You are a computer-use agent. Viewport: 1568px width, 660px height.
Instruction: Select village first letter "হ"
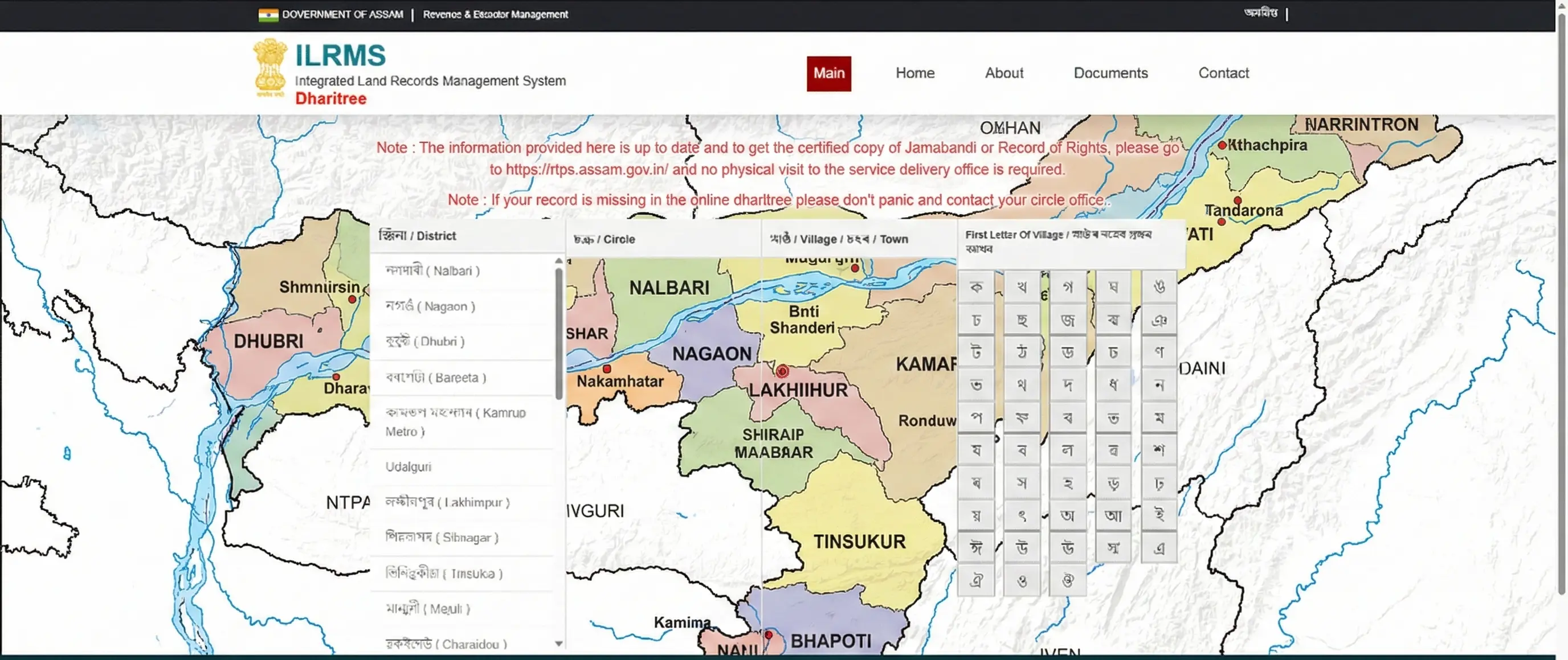(x=1068, y=483)
